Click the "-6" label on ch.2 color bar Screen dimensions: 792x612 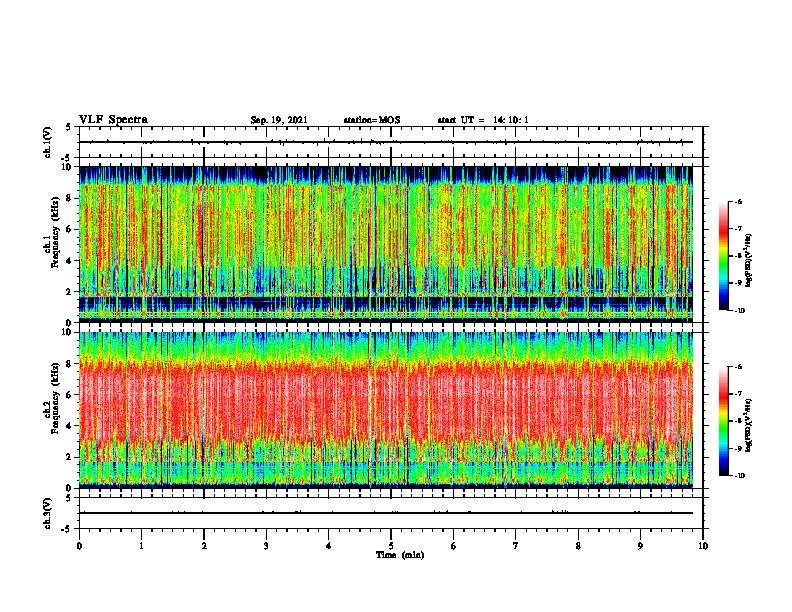pos(739,367)
